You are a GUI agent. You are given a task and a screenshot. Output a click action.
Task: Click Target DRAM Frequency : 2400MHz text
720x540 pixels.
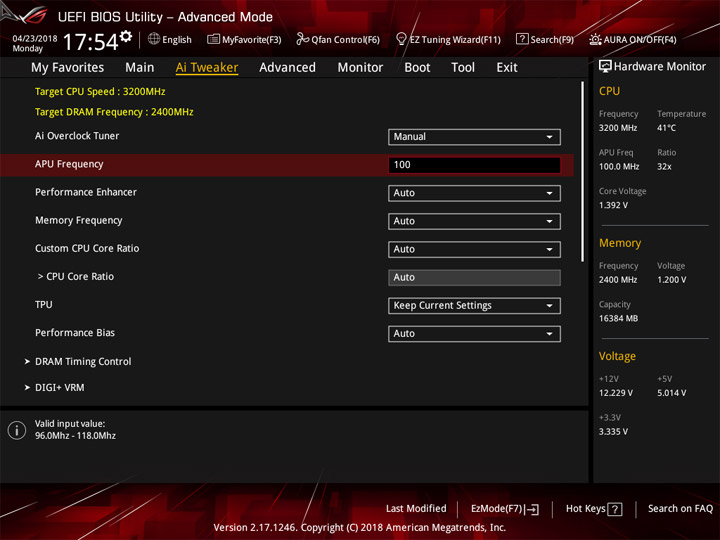(114, 112)
